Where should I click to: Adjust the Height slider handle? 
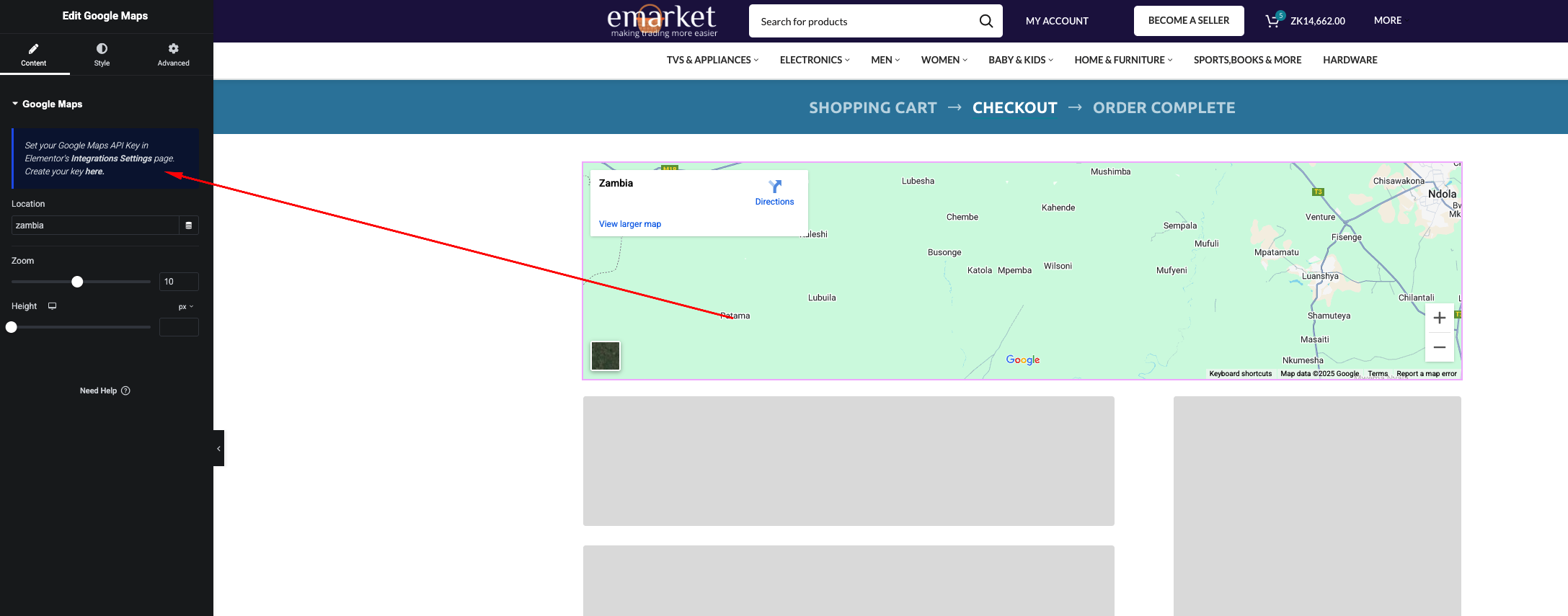tap(12, 327)
